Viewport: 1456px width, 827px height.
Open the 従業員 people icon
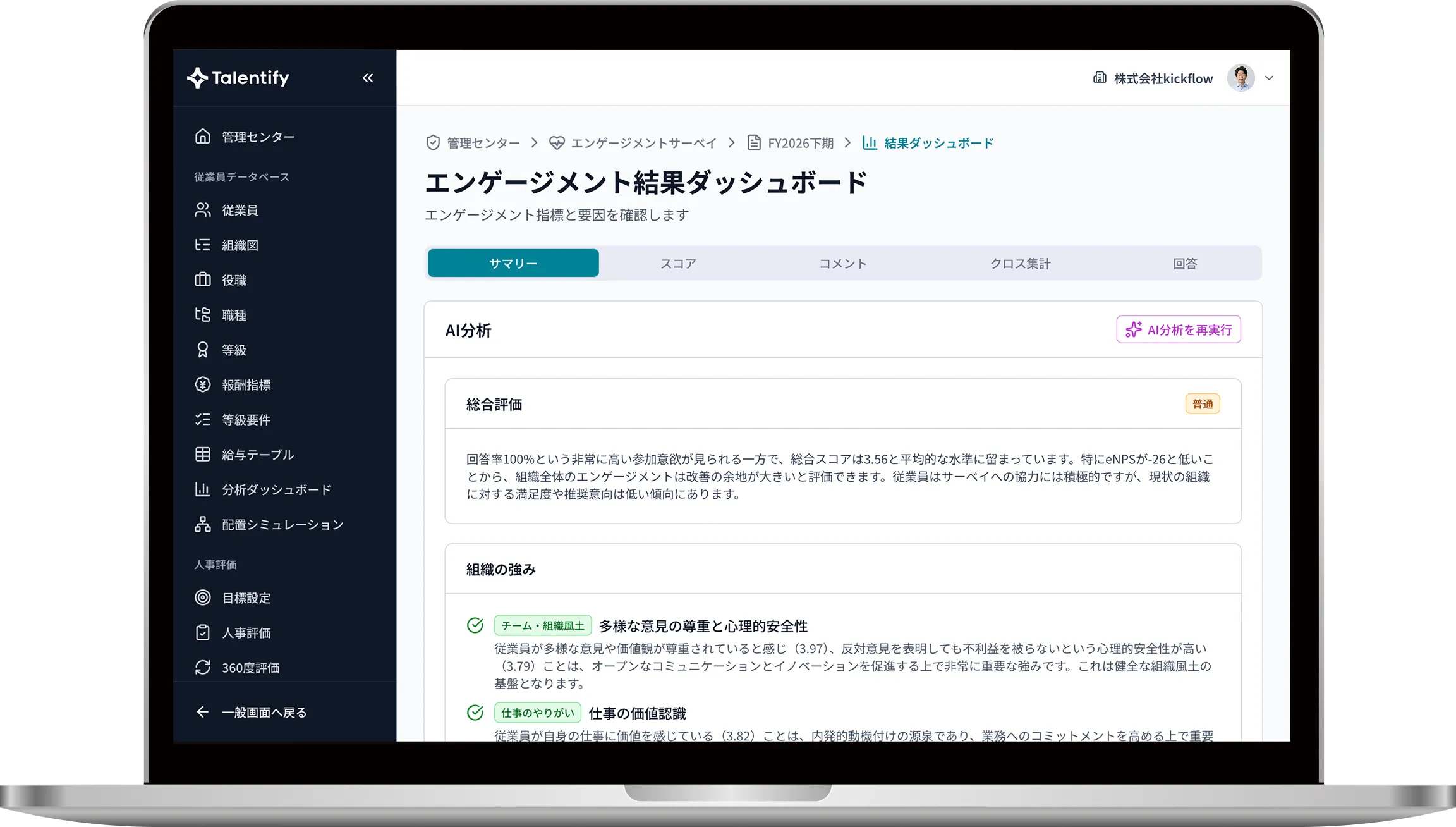(x=203, y=210)
